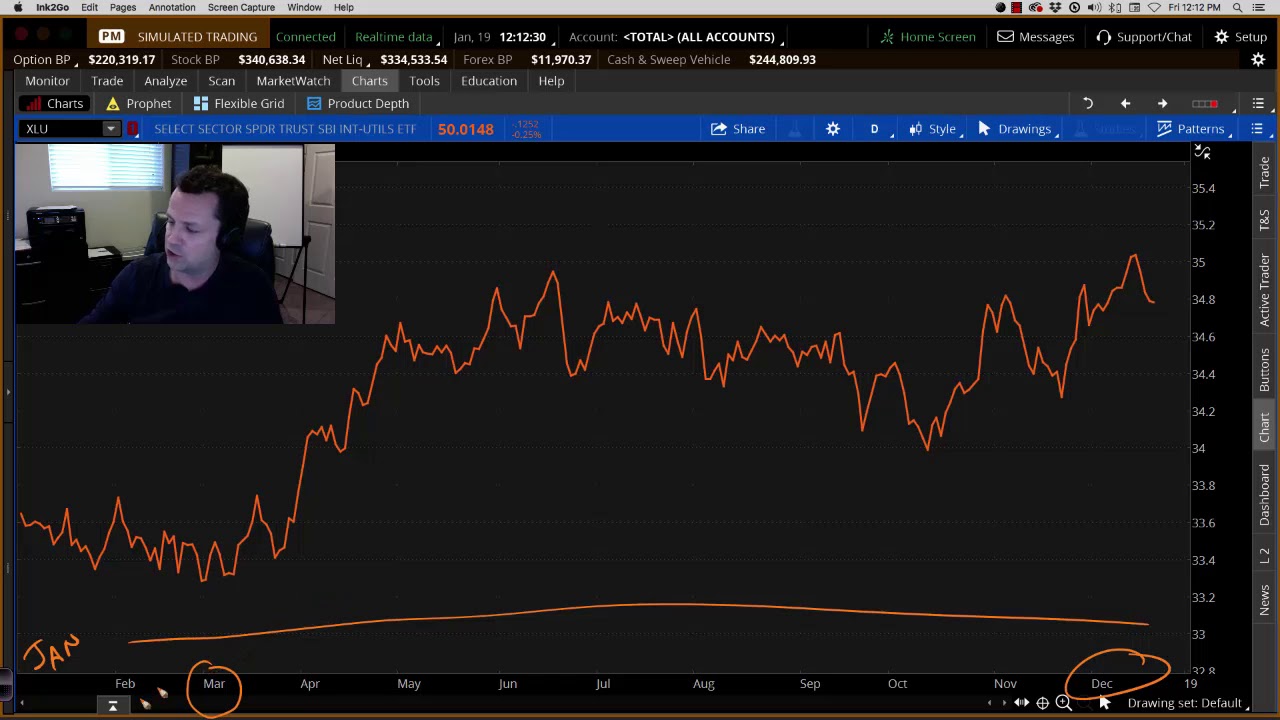Click the undo/reset arrow icon
Screen dimensions: 1280x720
coord(1088,104)
